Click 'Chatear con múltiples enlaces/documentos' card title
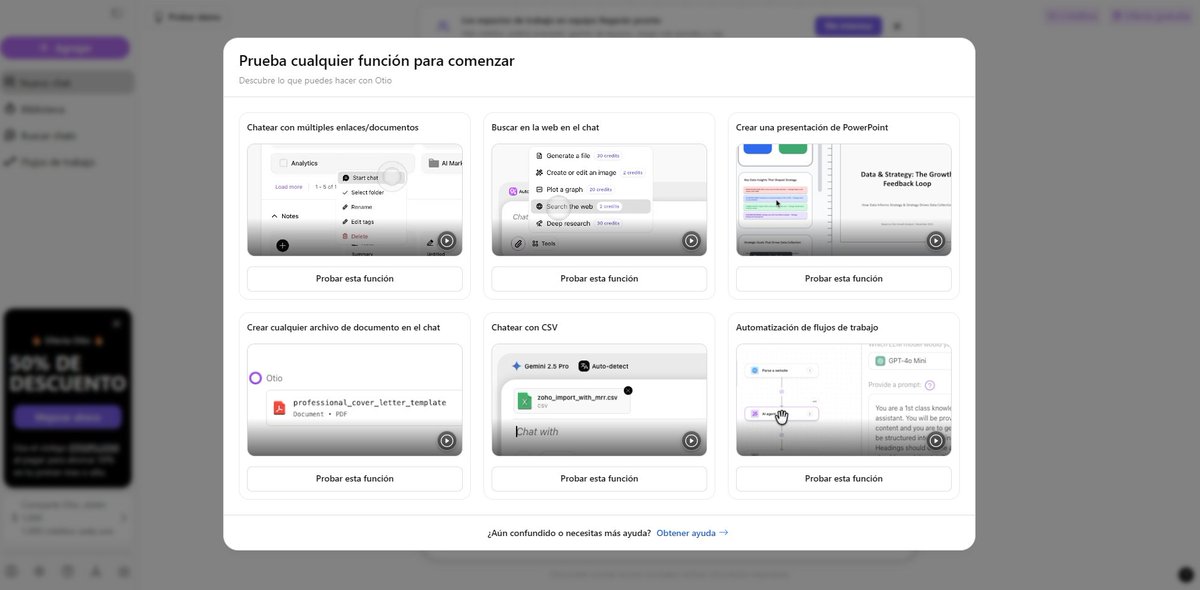The width and height of the screenshot is (1200, 590). pyautogui.click(x=333, y=128)
